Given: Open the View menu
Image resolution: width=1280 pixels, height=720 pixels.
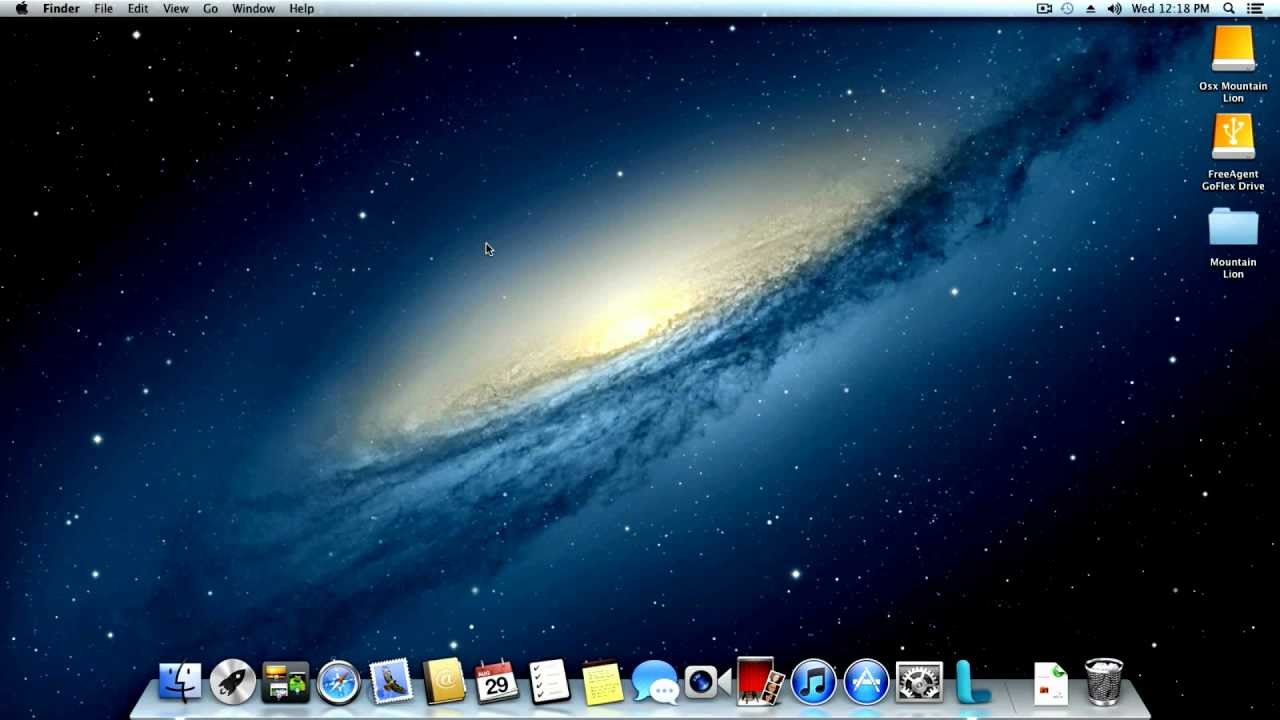Looking at the screenshot, I should 176,9.
